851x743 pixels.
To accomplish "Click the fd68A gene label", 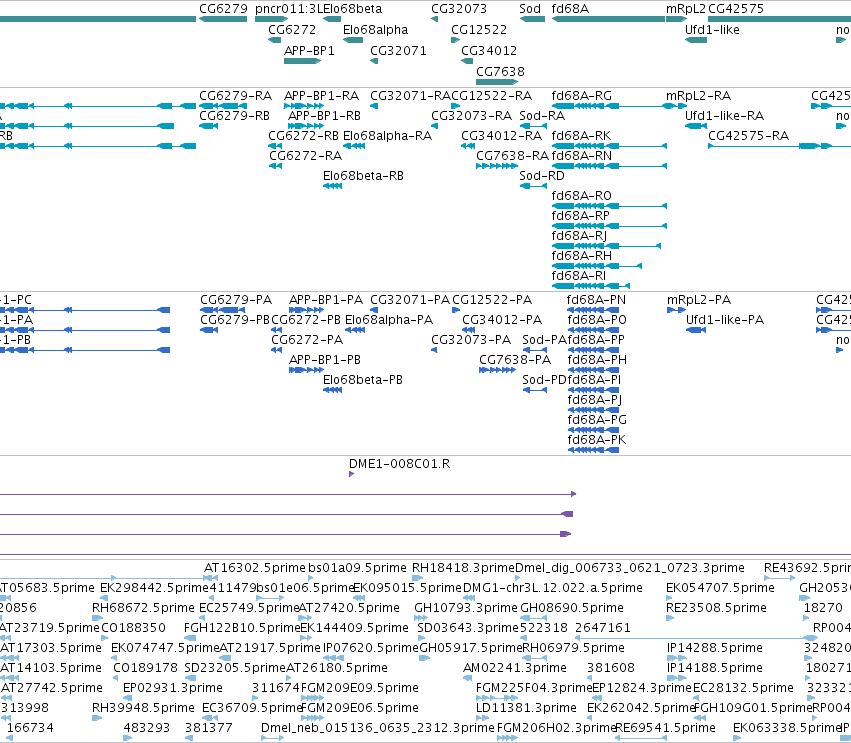I will (x=570, y=9).
